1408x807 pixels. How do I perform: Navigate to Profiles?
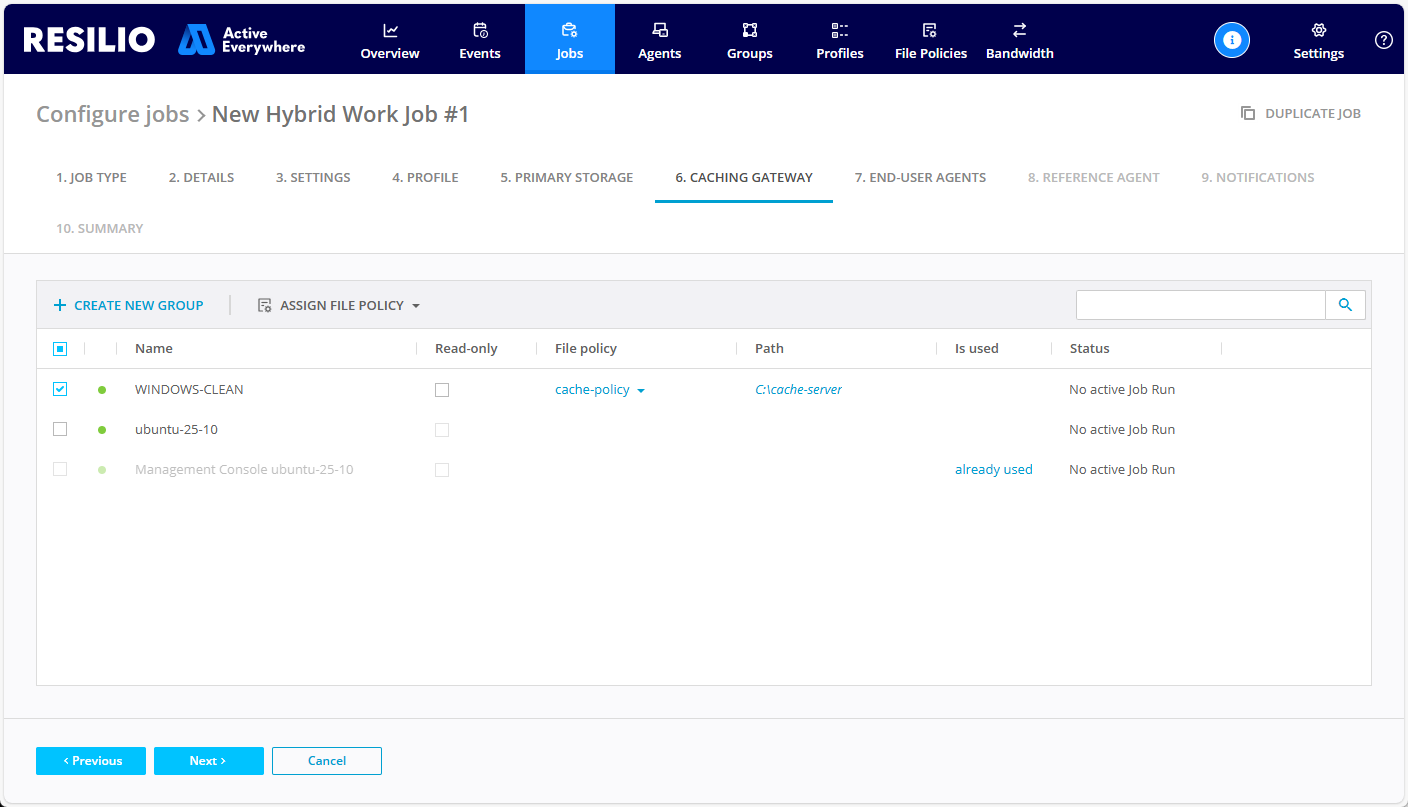click(x=839, y=40)
